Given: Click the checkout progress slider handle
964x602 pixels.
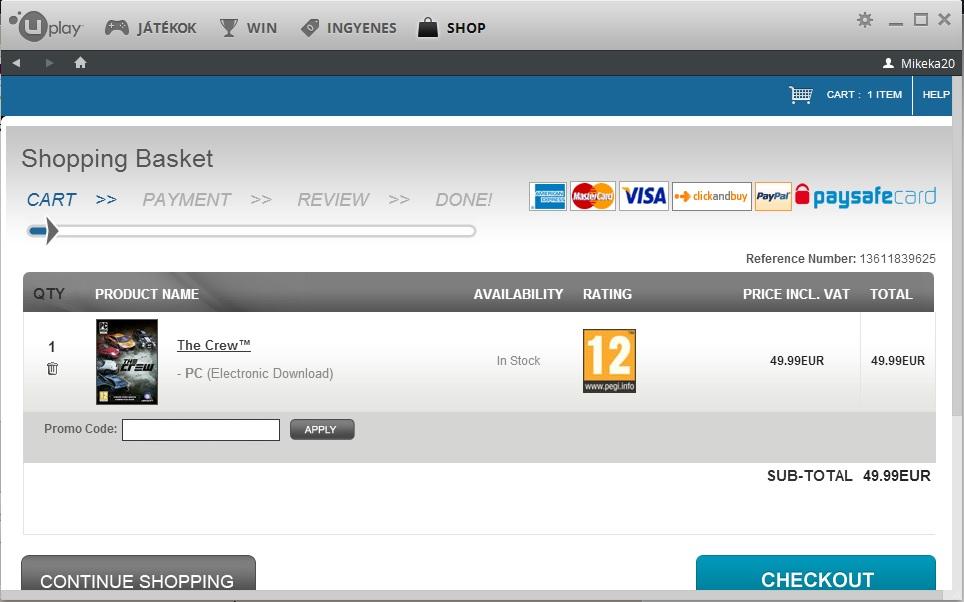Looking at the screenshot, I should click(52, 231).
